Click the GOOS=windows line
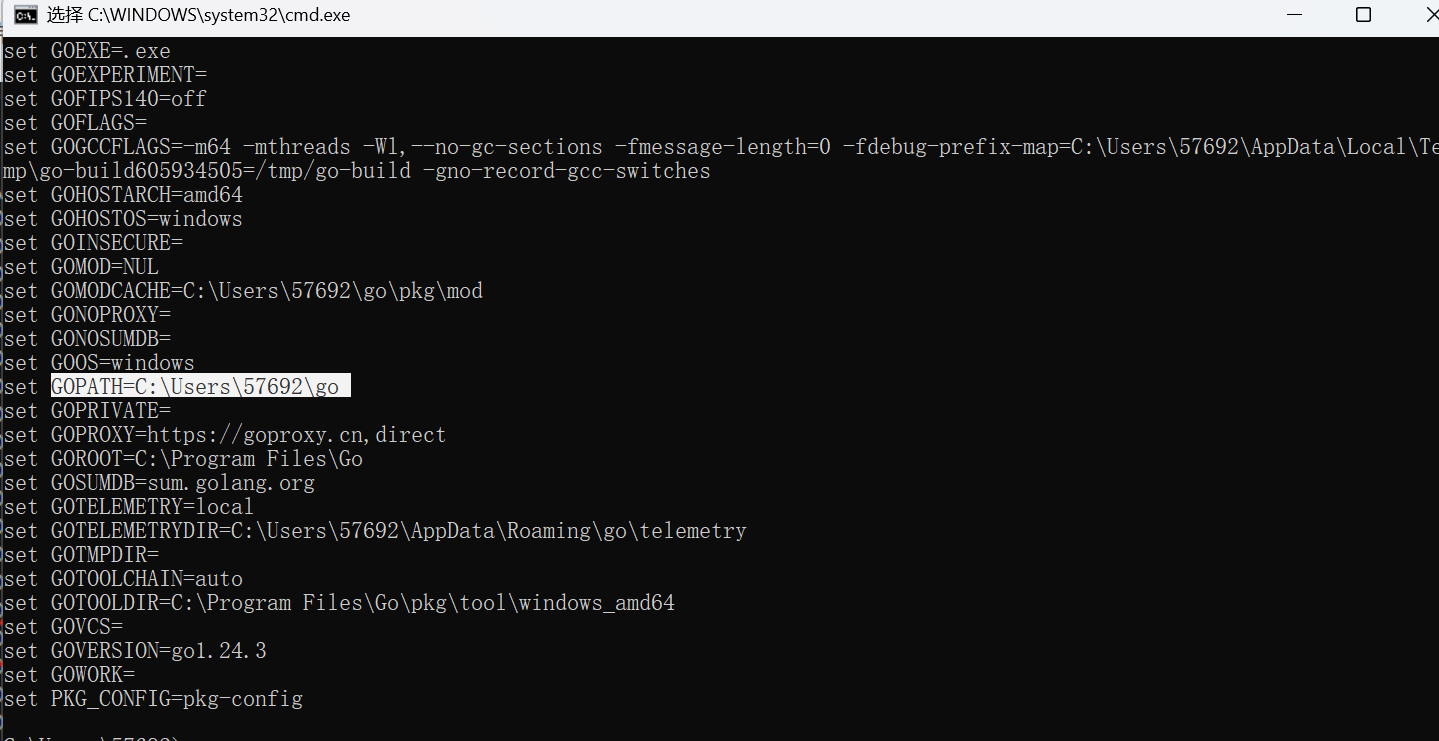 pos(99,363)
